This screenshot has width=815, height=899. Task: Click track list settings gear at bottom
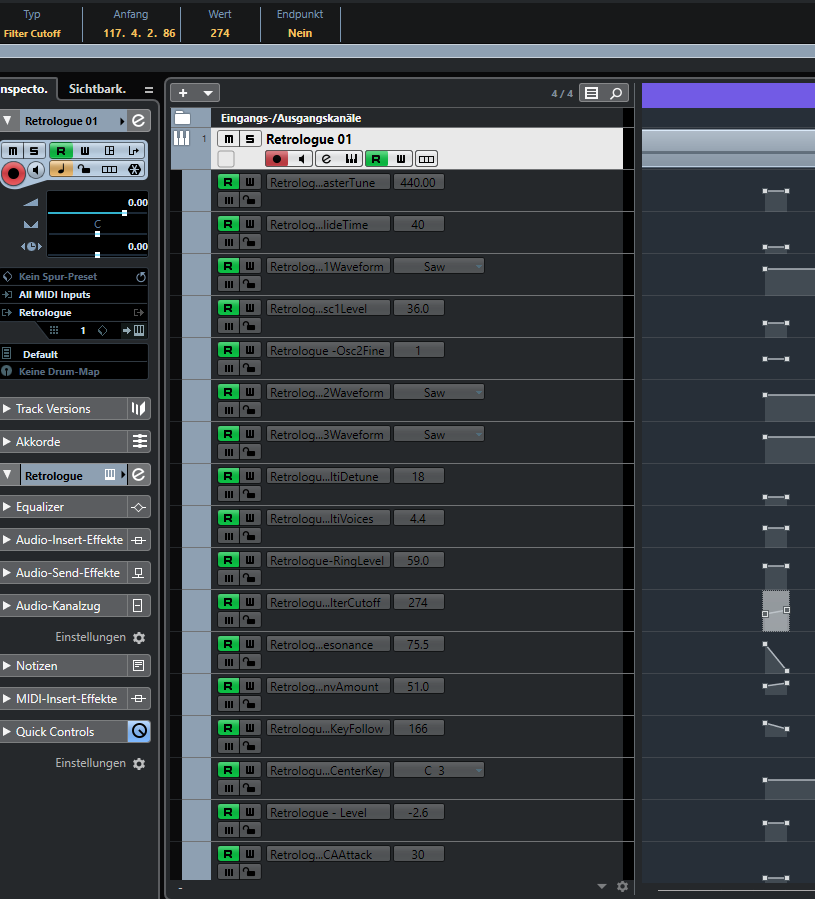point(622,886)
